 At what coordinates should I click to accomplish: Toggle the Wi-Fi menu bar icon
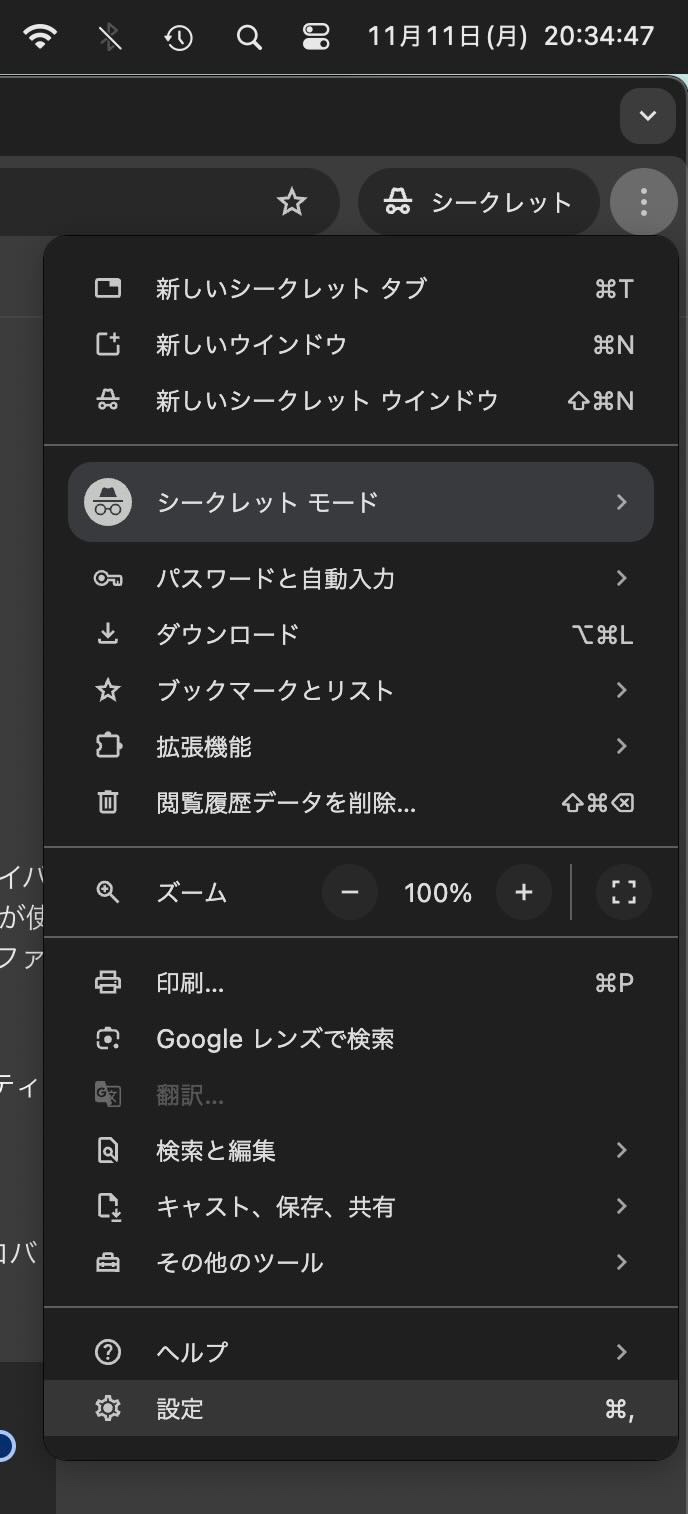[41, 38]
